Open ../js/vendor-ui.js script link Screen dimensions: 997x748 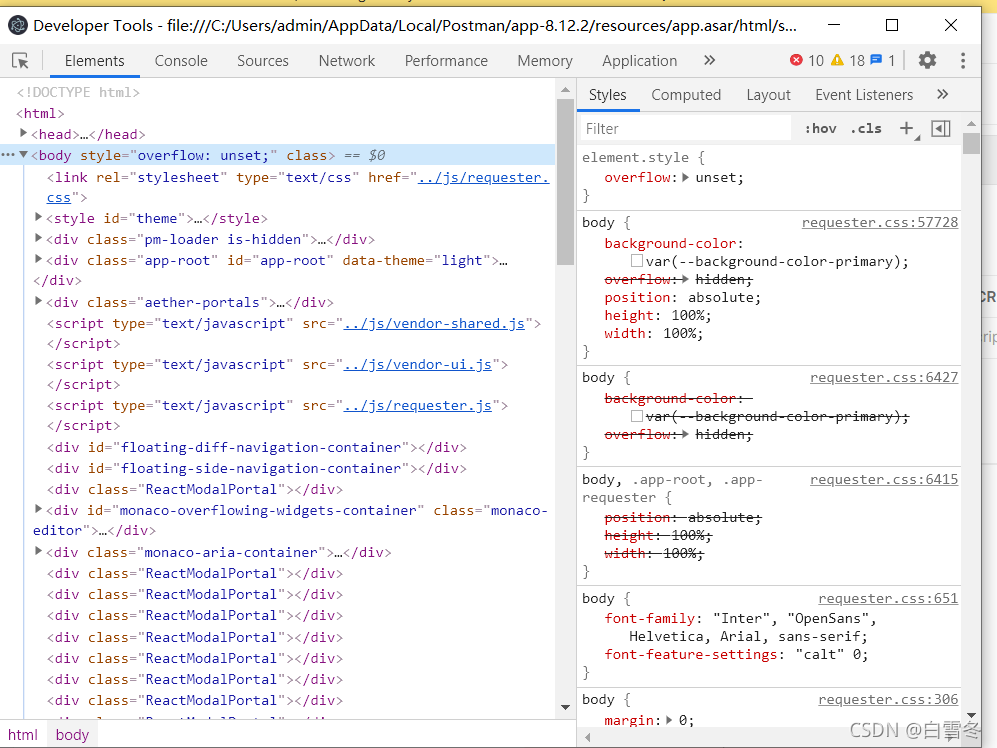[417, 364]
